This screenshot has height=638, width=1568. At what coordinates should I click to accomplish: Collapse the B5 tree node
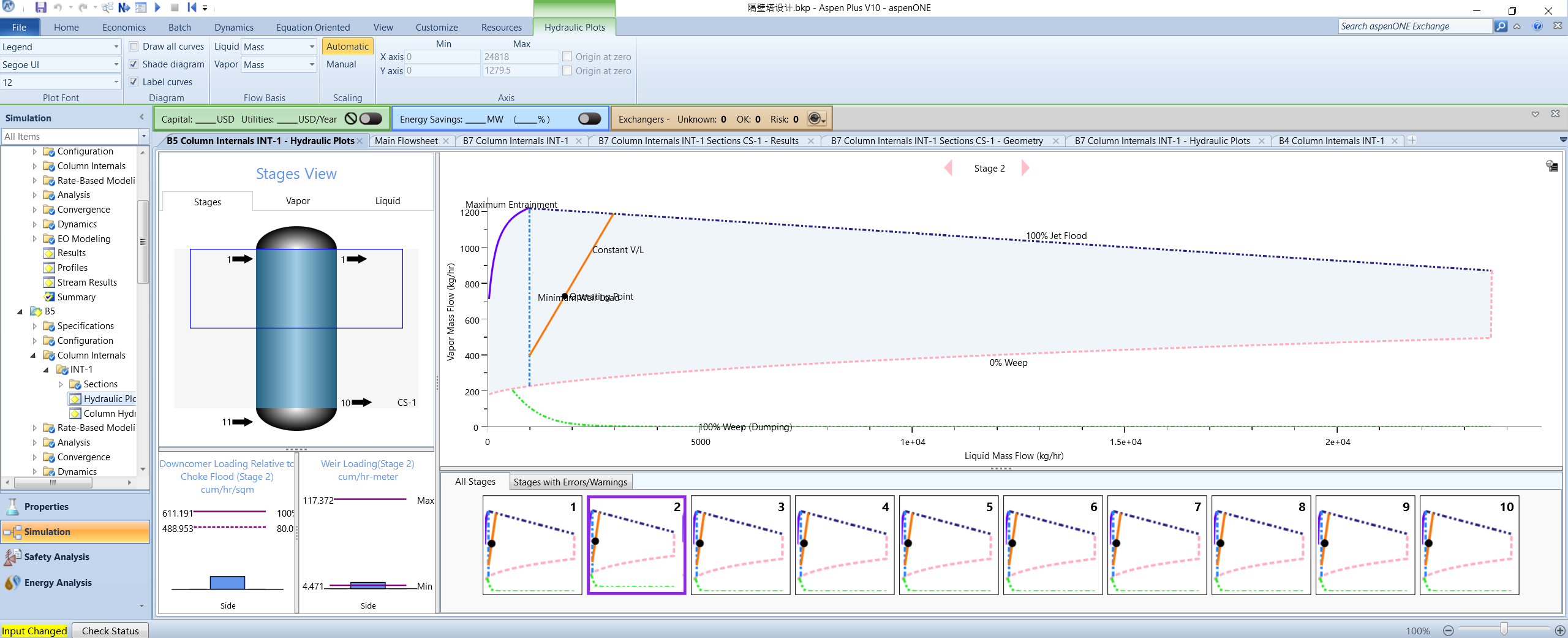tap(20, 311)
